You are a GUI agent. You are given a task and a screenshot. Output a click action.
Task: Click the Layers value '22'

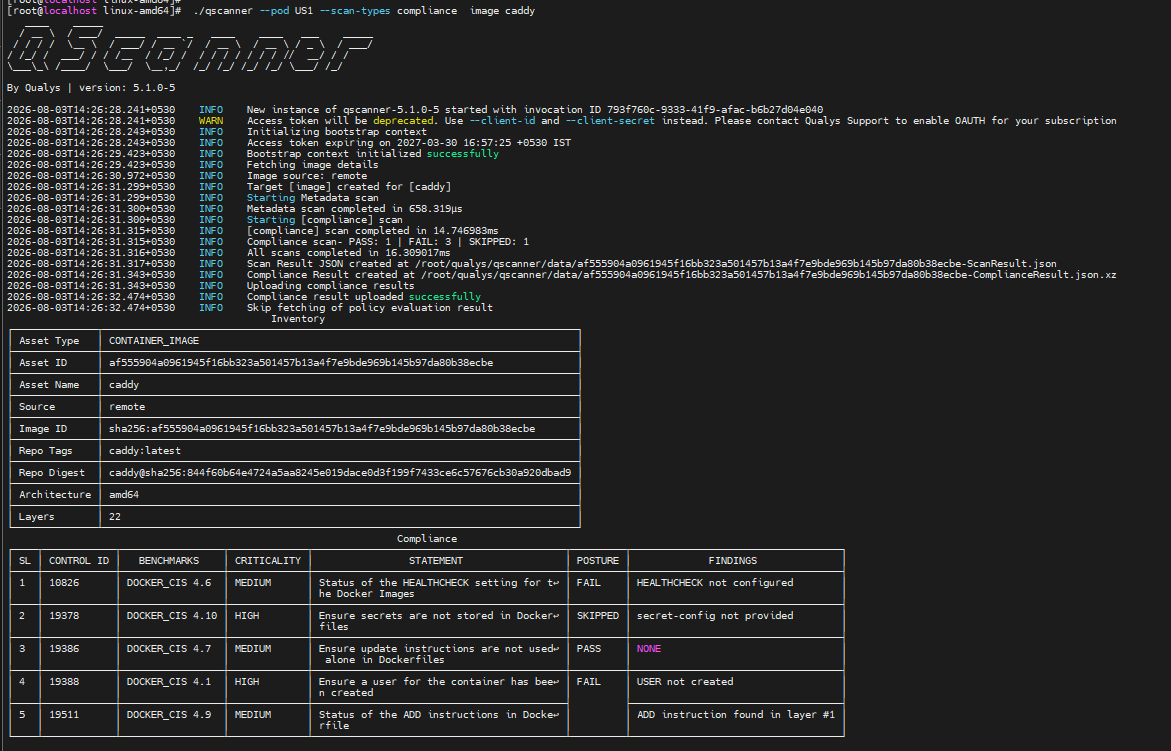pyautogui.click(x=115, y=517)
